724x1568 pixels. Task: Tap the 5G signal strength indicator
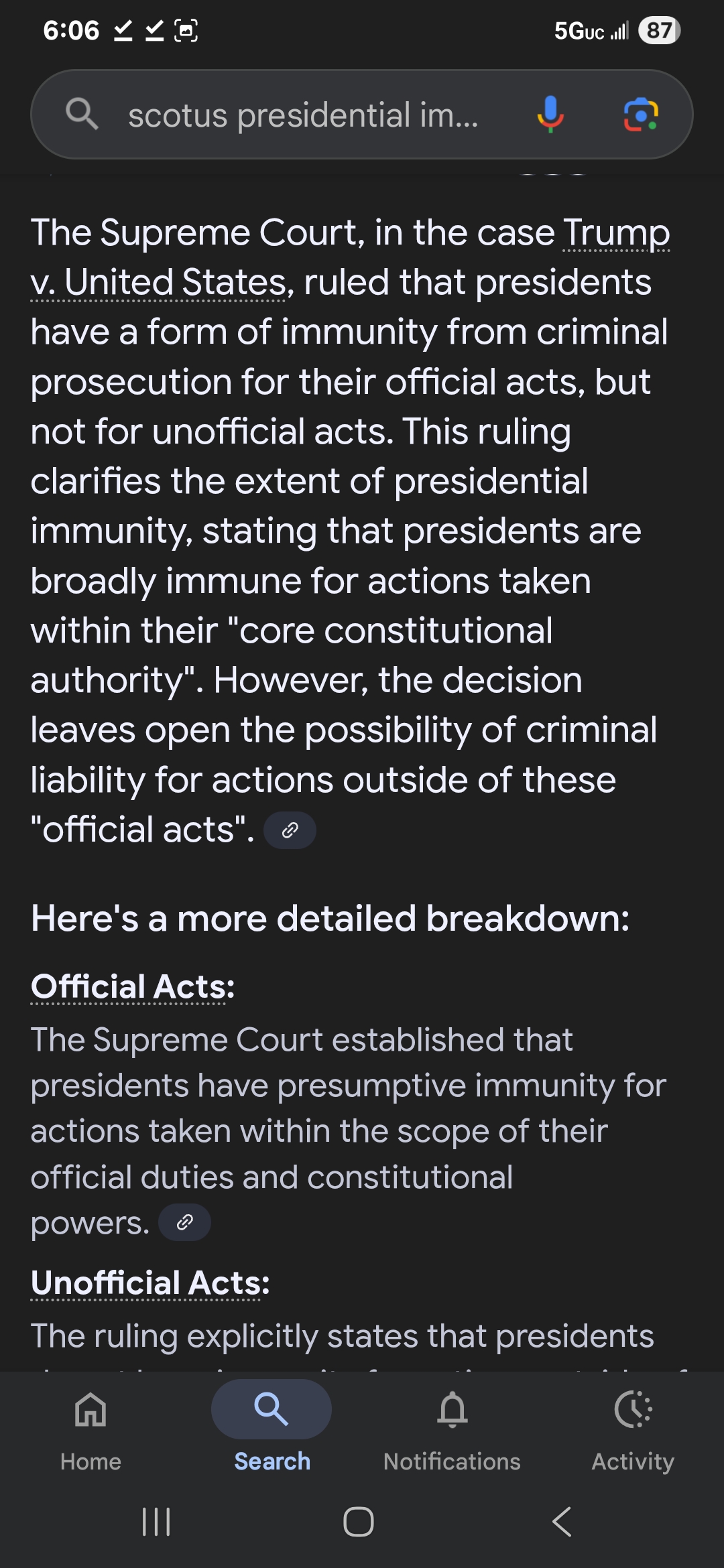click(x=591, y=31)
